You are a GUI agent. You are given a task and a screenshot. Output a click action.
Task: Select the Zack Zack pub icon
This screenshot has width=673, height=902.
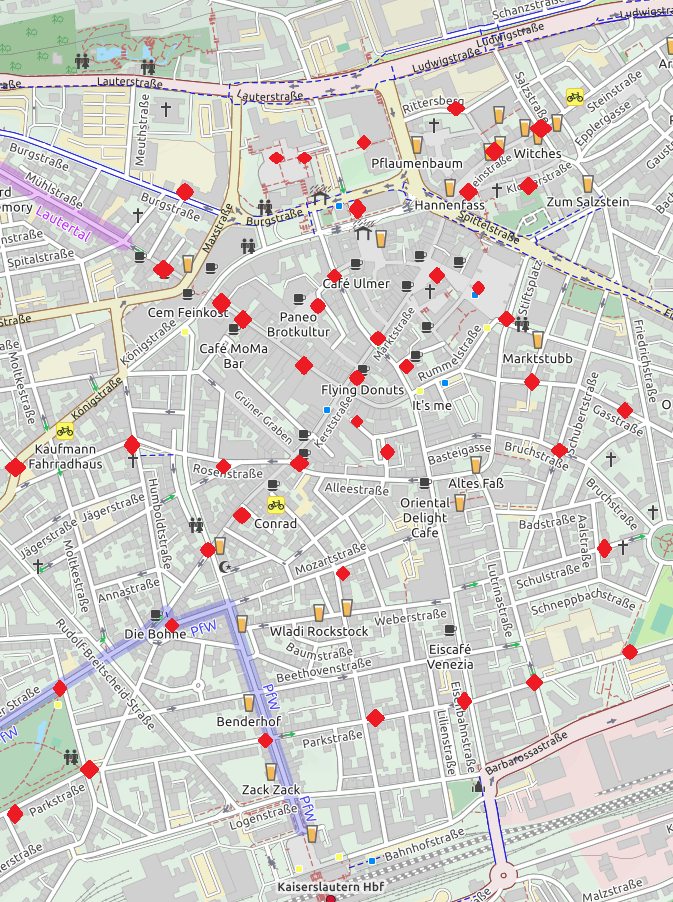click(271, 771)
